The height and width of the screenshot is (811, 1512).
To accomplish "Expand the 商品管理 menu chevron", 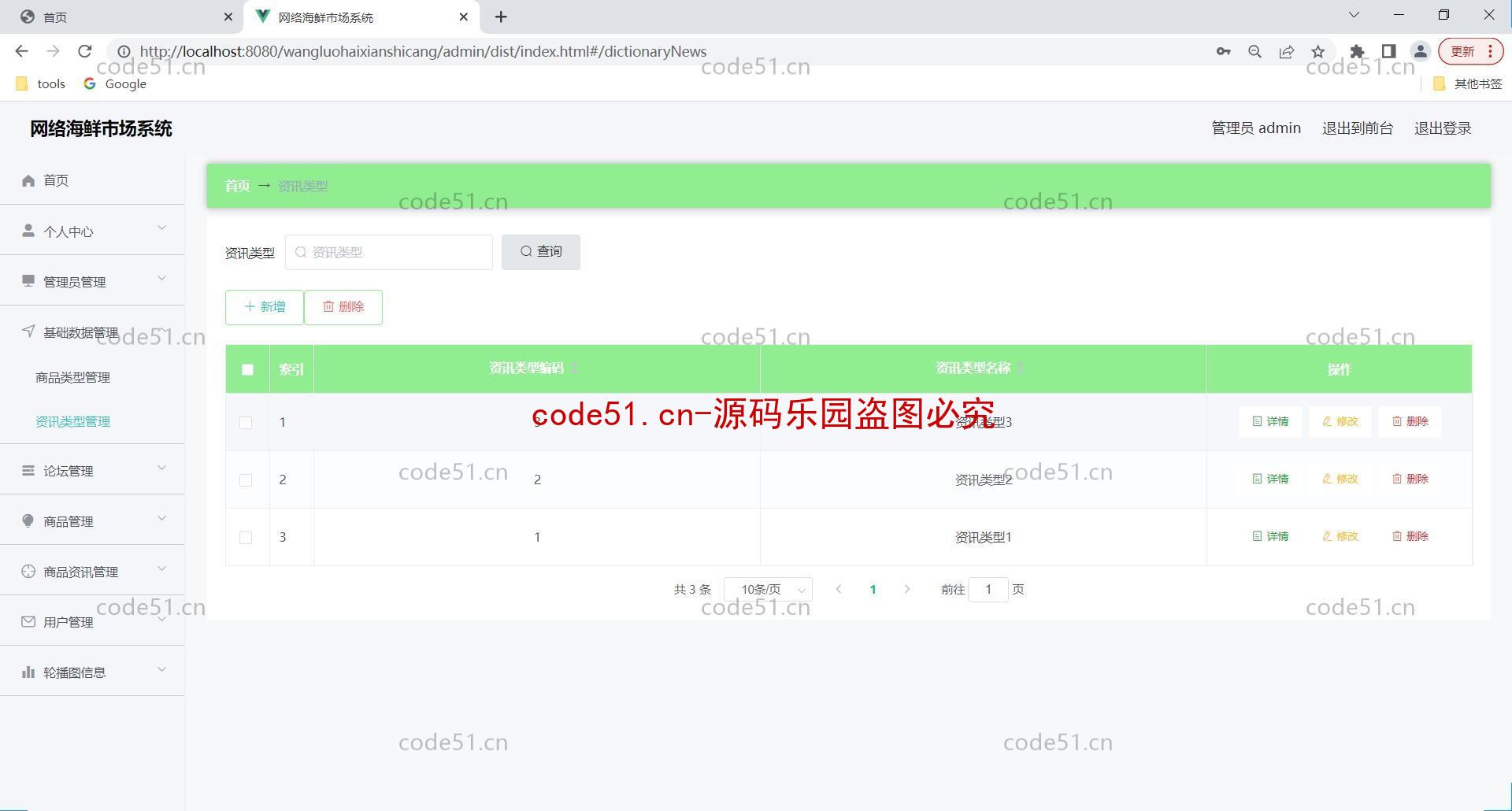I will pos(162,518).
